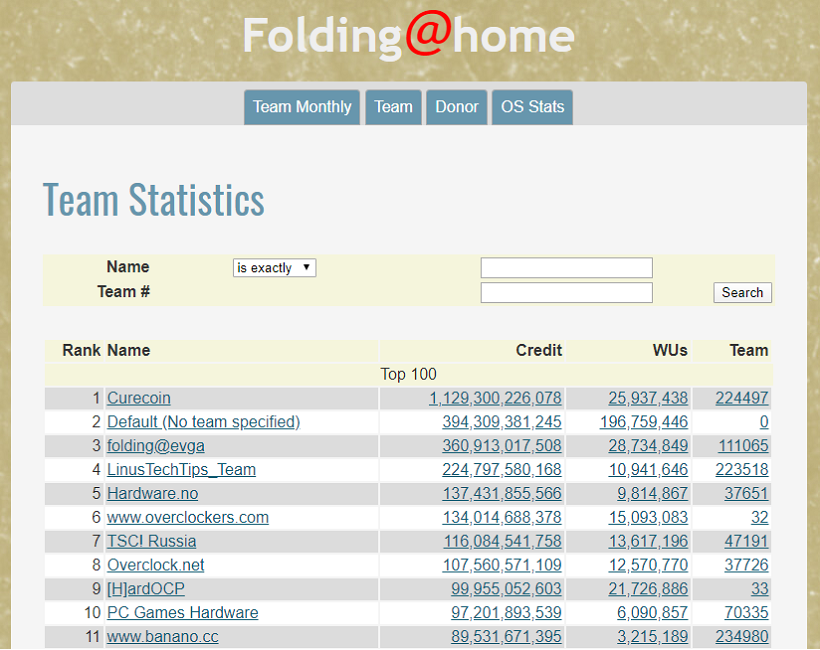Open the Donor tab
The image size is (820, 650).
(457, 107)
